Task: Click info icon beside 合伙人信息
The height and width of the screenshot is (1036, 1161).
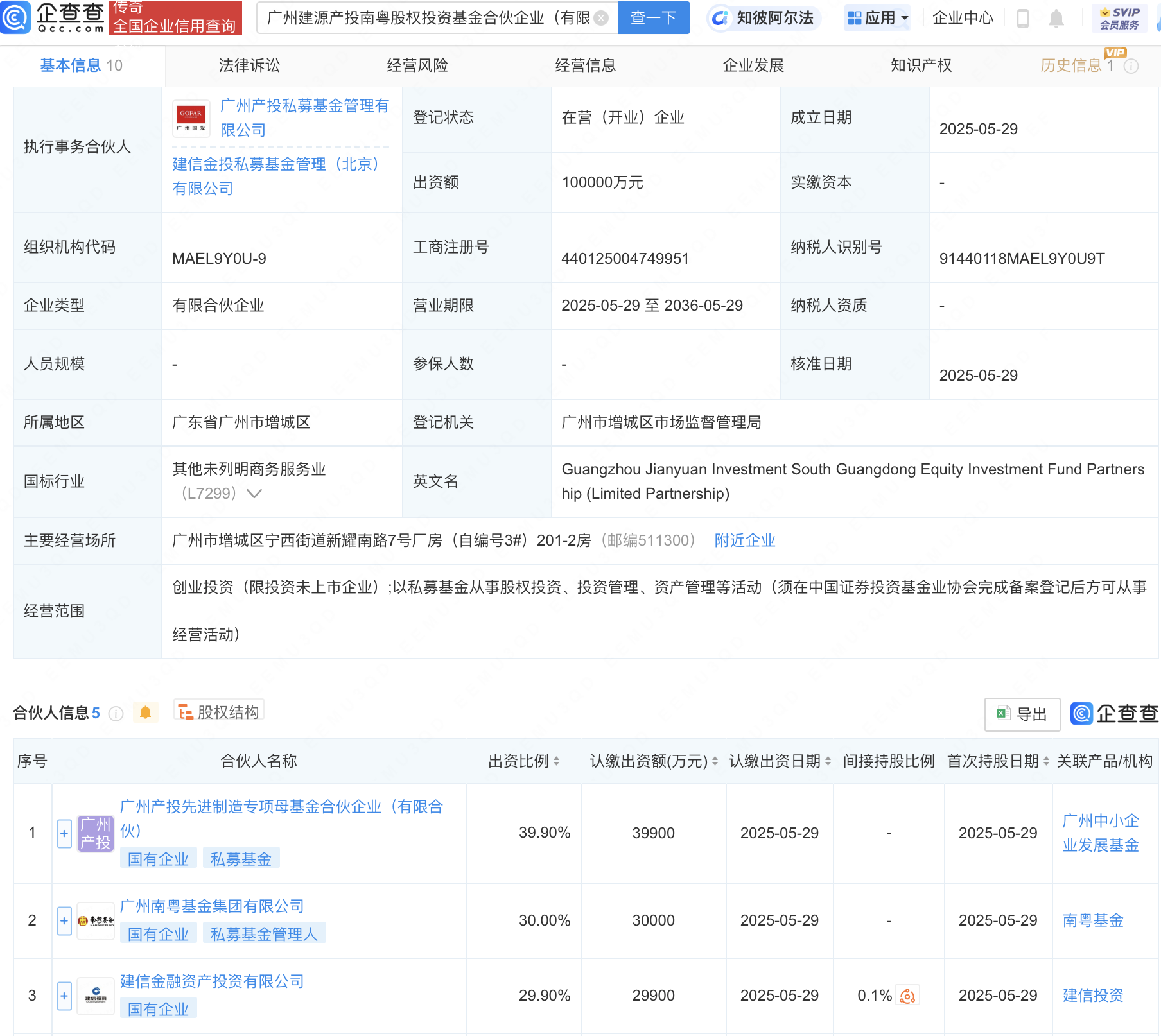Action: (116, 713)
